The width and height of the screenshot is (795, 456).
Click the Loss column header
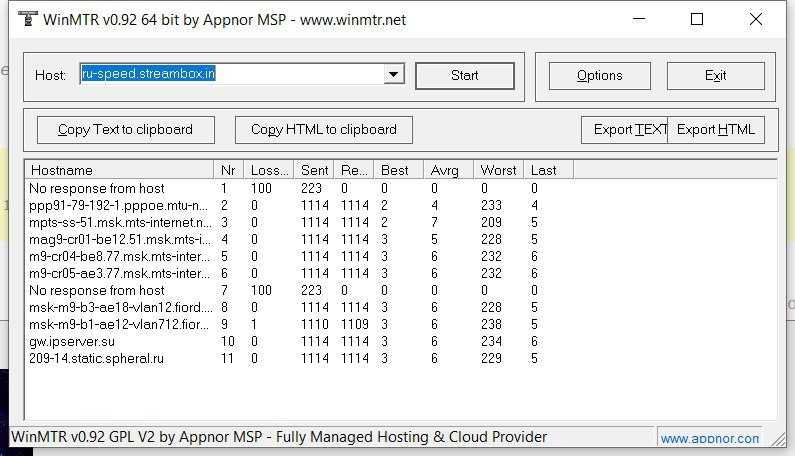coord(269,170)
